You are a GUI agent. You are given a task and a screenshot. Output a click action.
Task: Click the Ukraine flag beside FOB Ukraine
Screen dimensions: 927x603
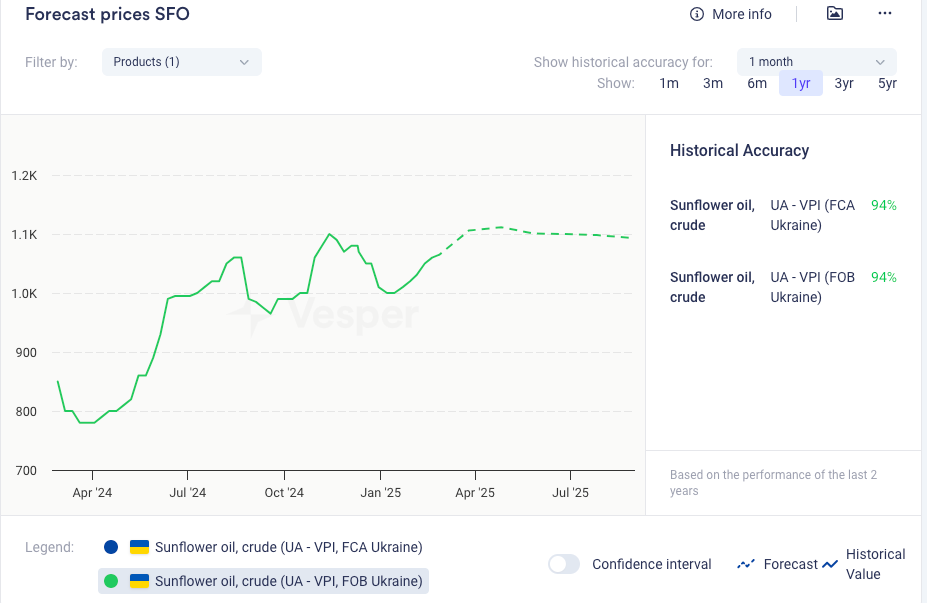tap(140, 581)
